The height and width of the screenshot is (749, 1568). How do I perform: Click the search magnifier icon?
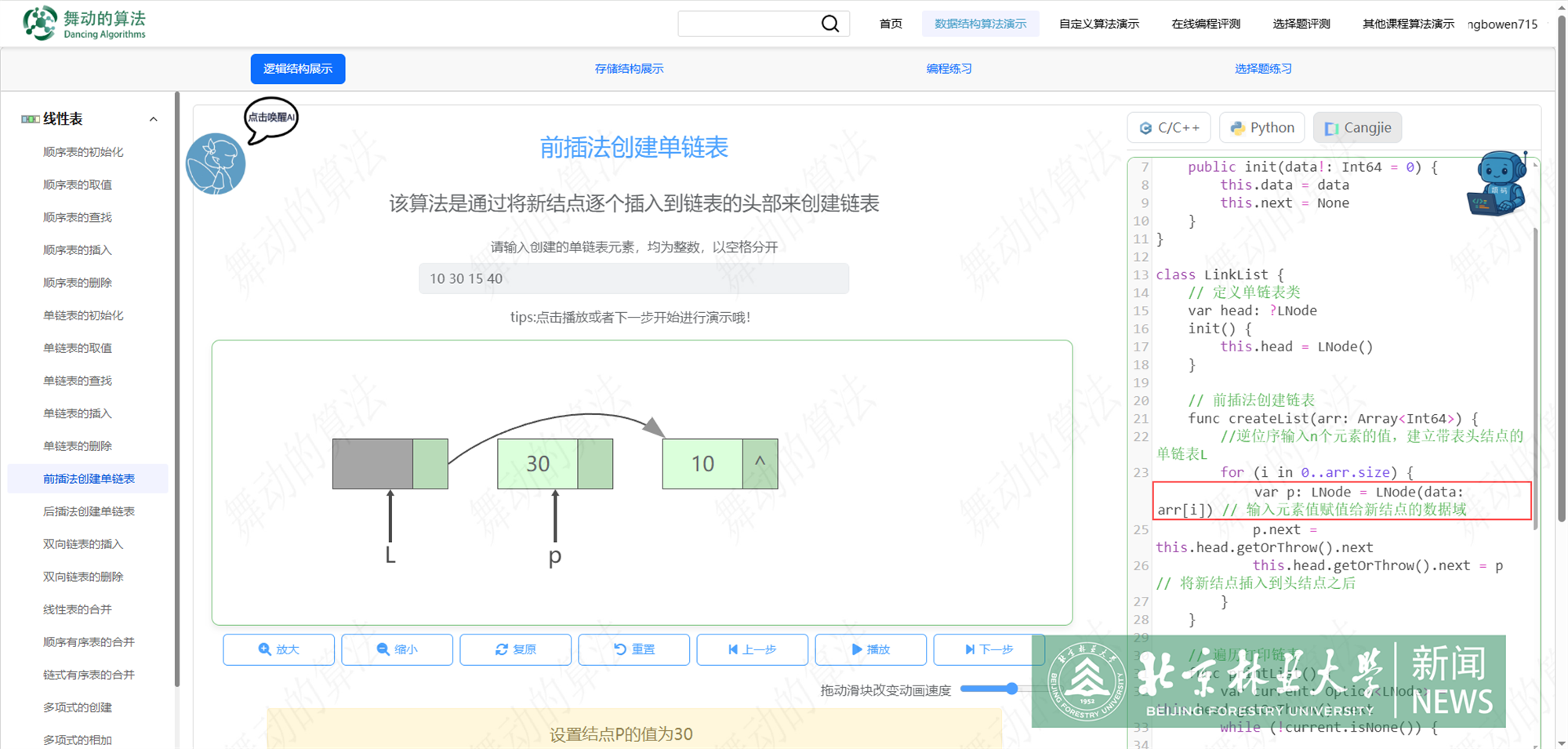tap(829, 24)
